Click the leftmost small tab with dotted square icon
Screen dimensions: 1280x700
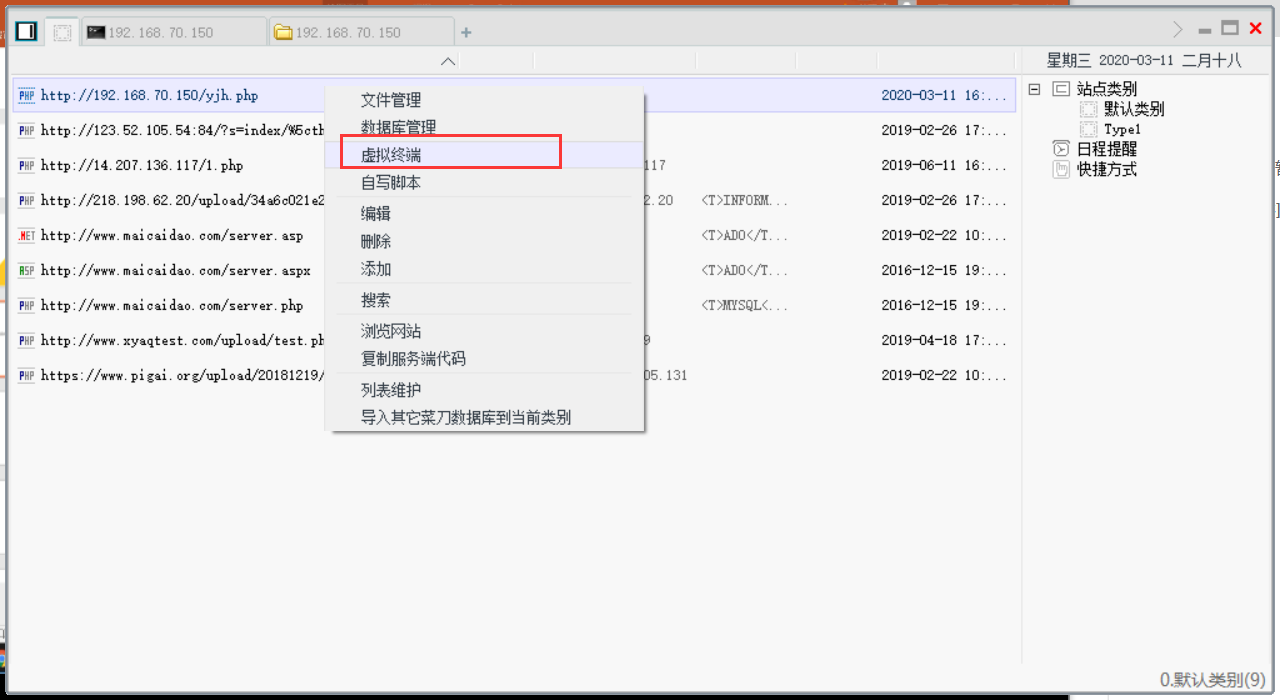coord(61,31)
